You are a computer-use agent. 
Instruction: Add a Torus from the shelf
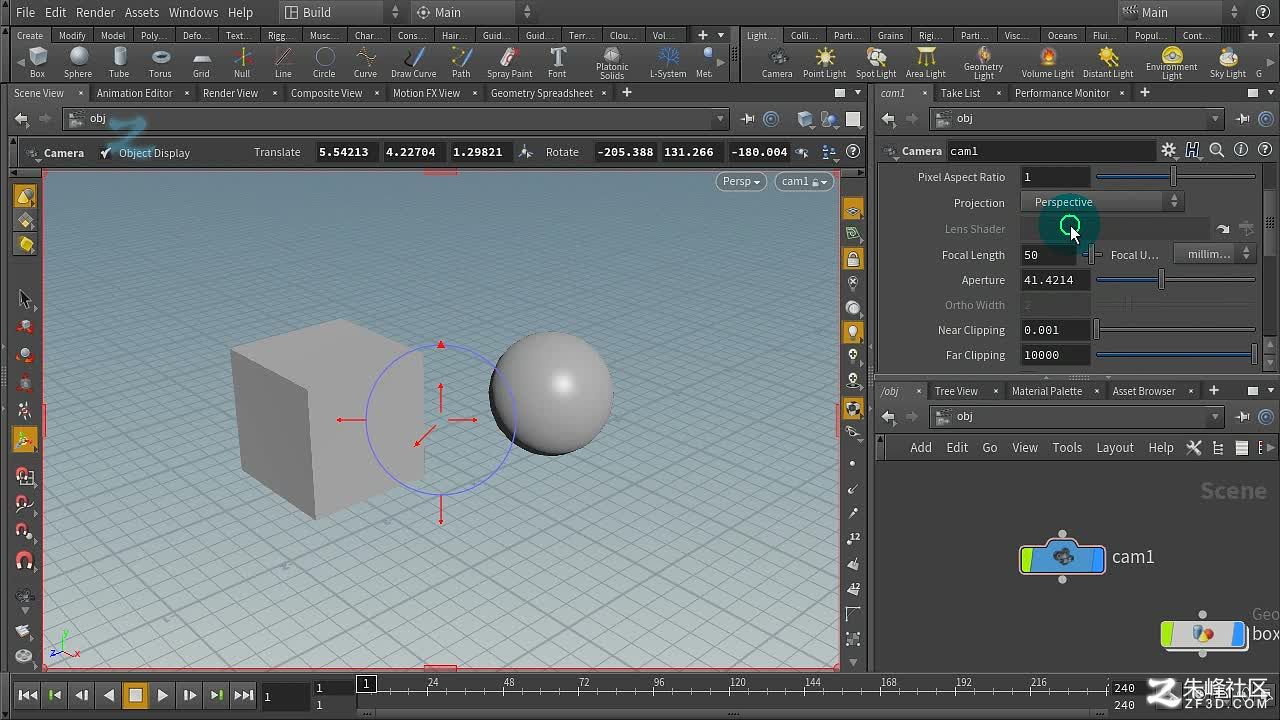pyautogui.click(x=160, y=62)
